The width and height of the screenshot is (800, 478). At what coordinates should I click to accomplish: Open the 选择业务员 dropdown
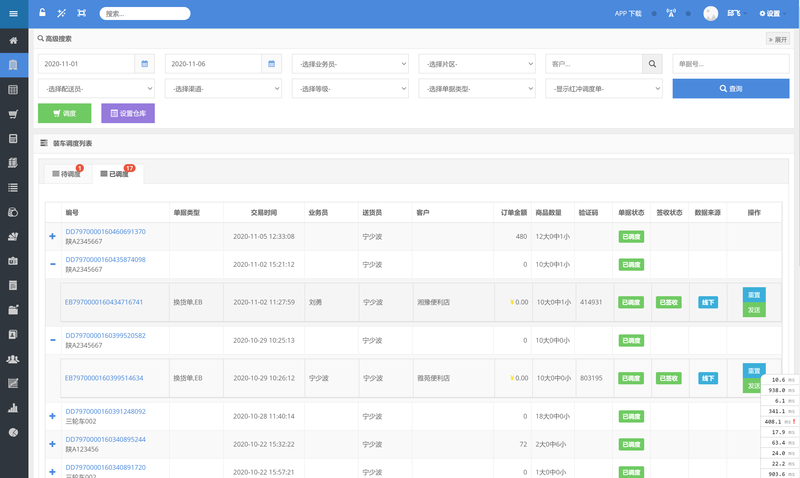coord(350,64)
